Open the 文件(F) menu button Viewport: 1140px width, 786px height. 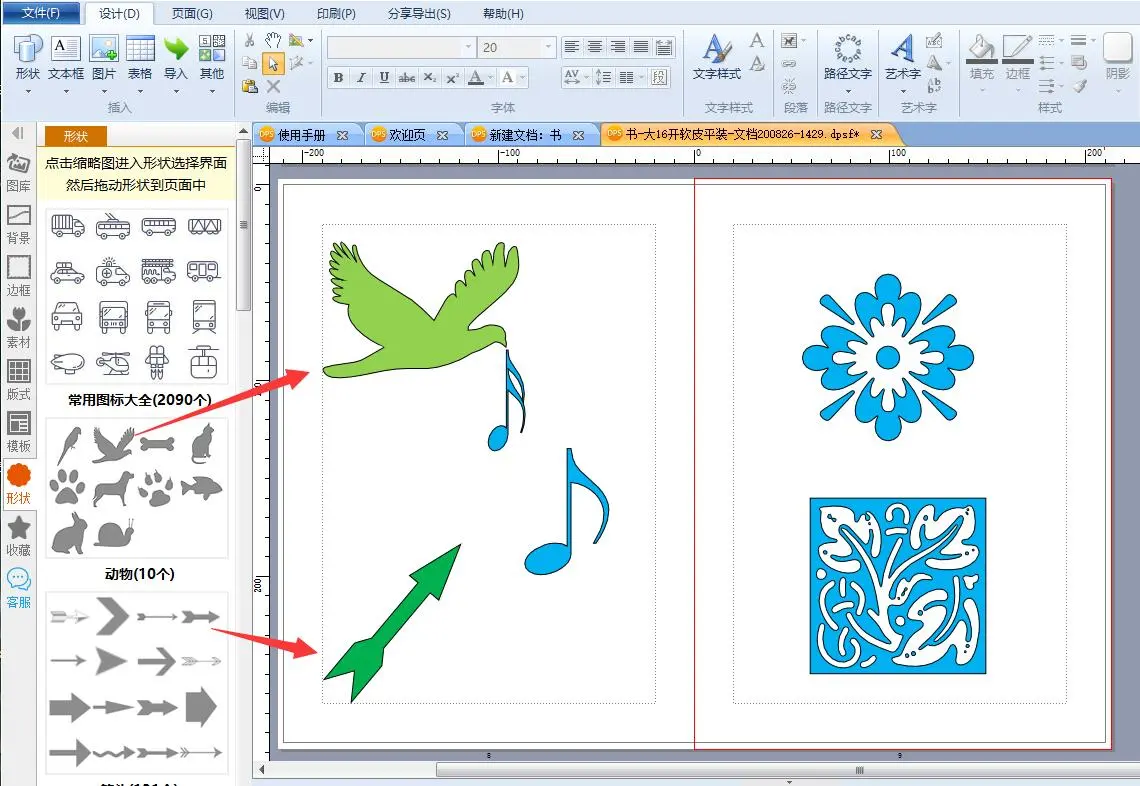(41, 13)
